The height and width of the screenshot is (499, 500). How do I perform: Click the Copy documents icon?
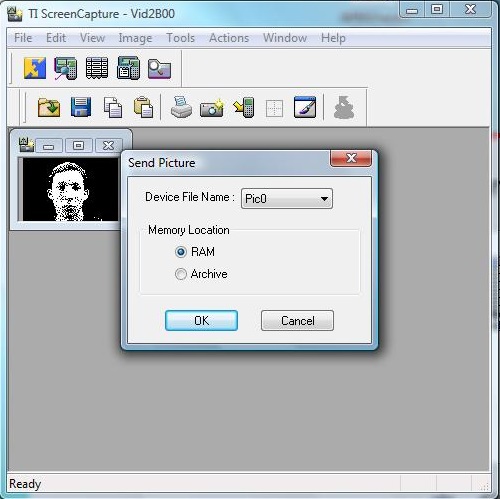tap(113, 107)
